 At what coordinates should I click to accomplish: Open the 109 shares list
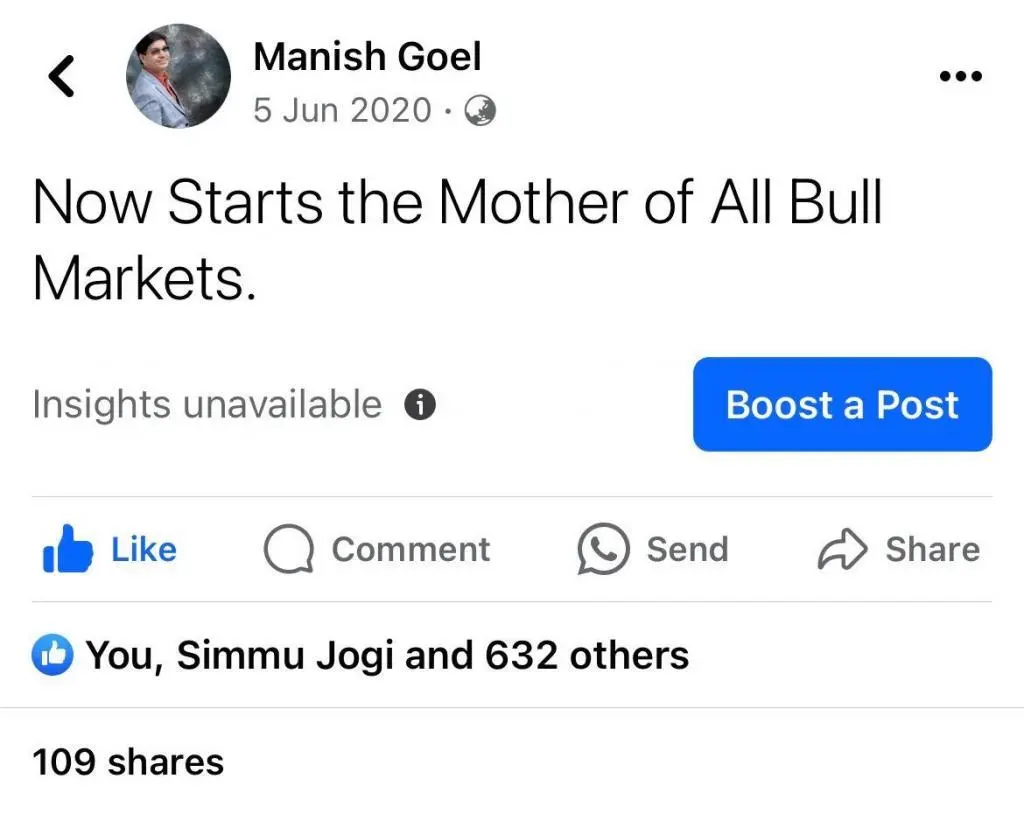[128, 762]
